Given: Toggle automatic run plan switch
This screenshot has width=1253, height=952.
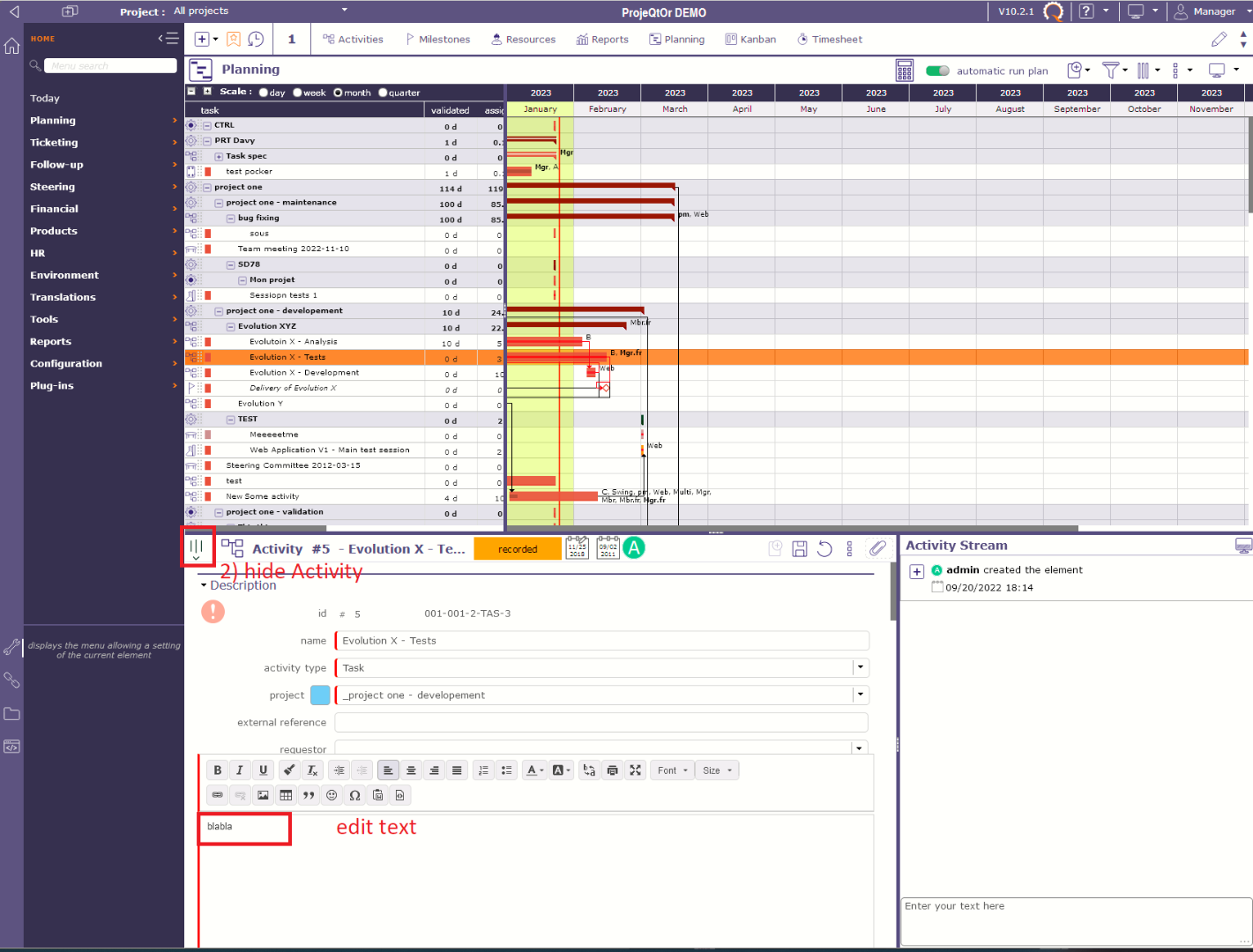Looking at the screenshot, I should tap(937, 71).
